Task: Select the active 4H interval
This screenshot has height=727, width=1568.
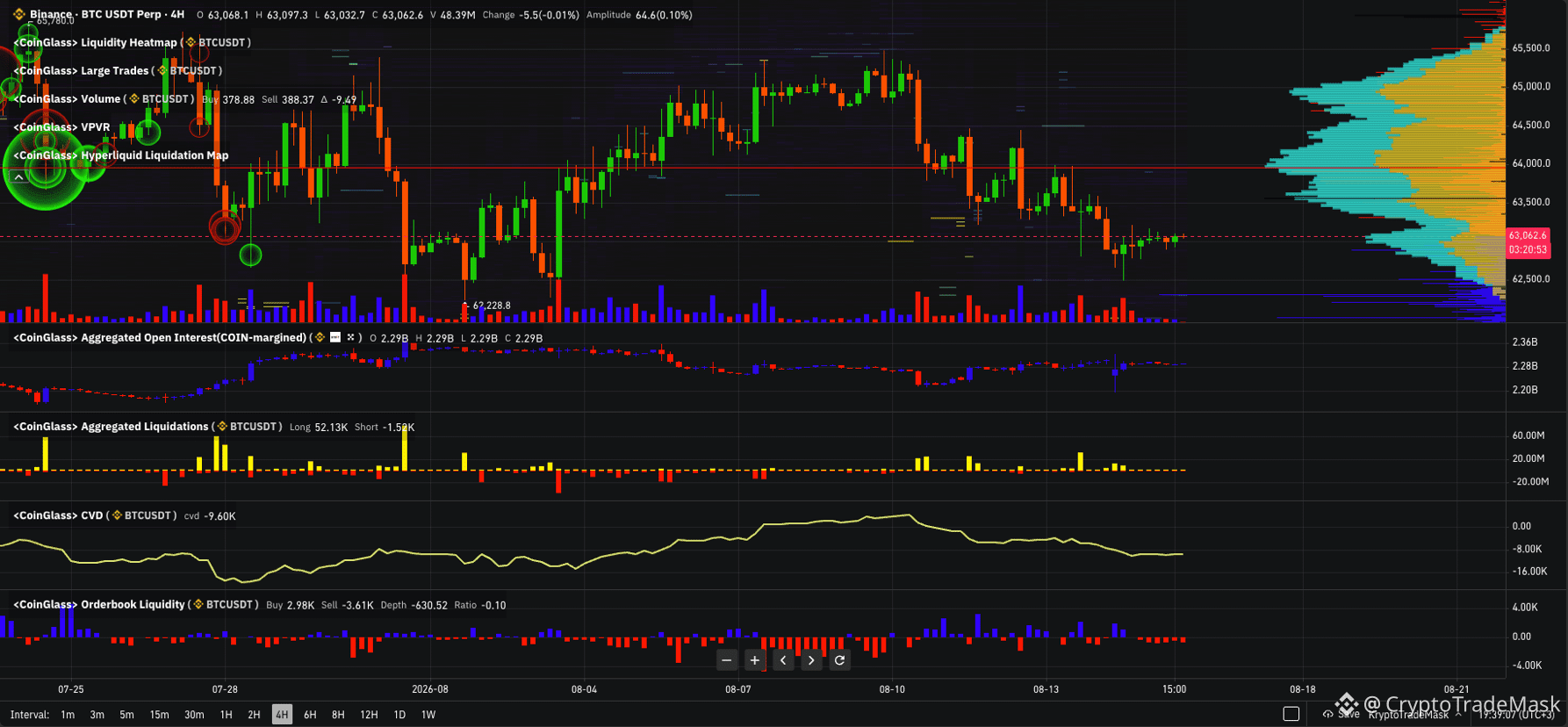Action: (282, 715)
